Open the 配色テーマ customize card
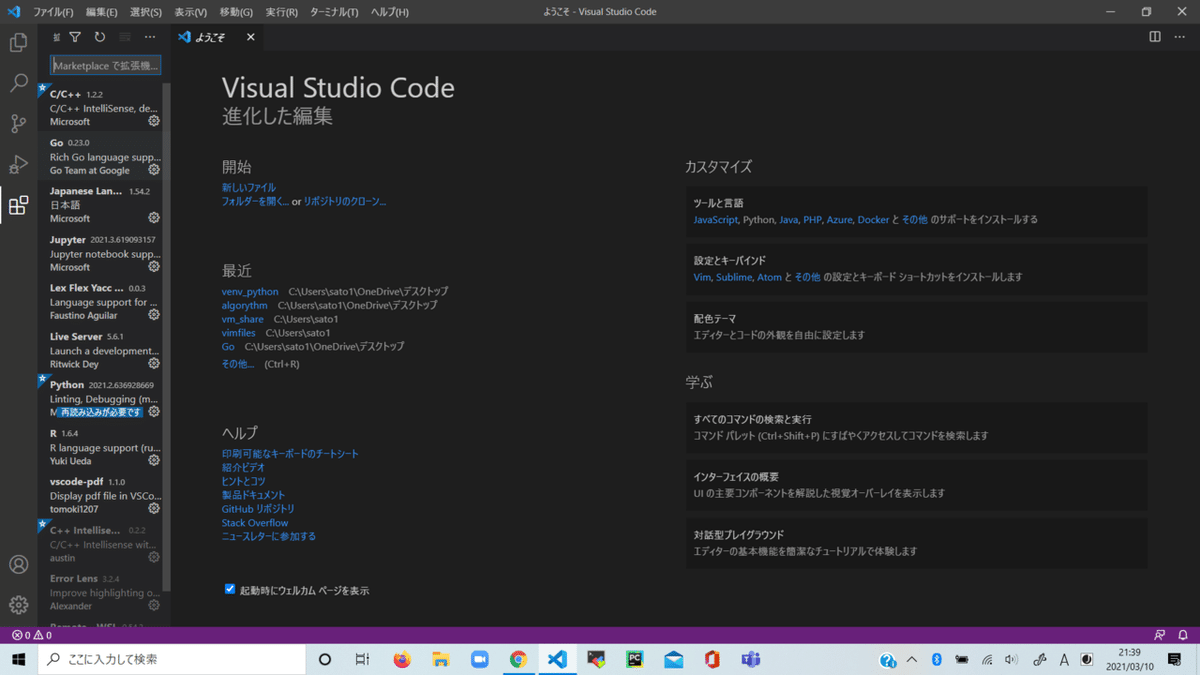 pos(916,326)
